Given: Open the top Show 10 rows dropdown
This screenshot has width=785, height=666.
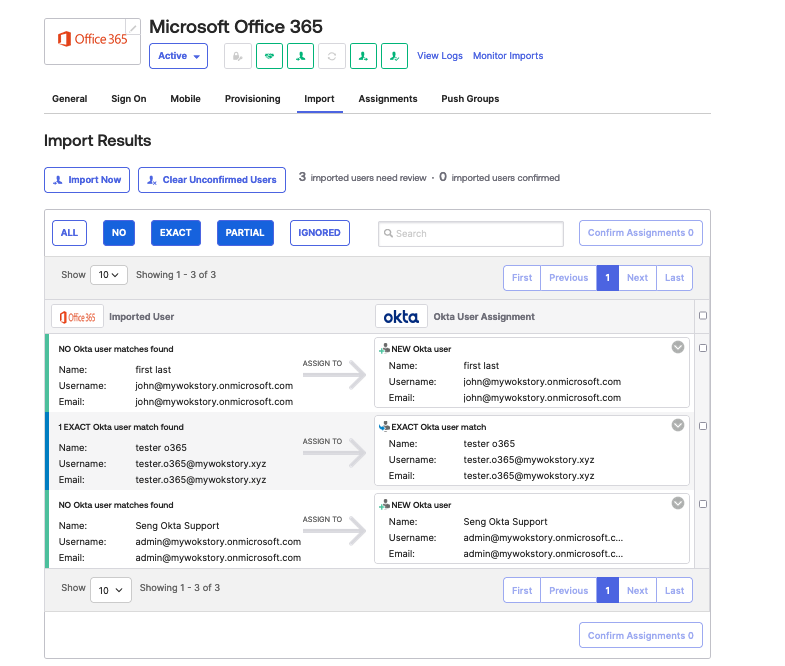Looking at the screenshot, I should point(109,275).
